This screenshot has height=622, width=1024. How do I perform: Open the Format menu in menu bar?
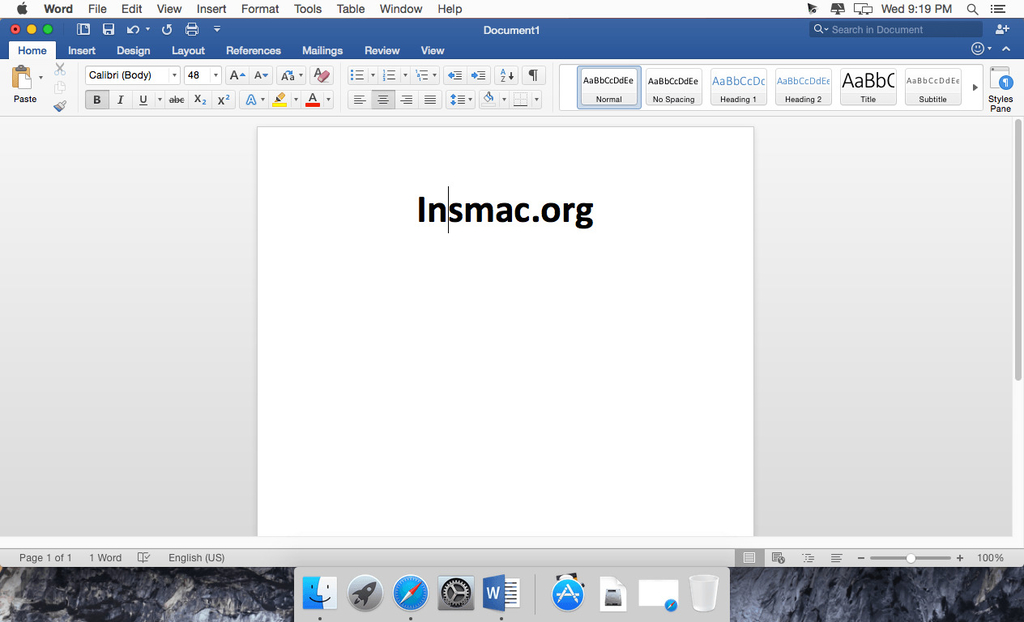[260, 9]
